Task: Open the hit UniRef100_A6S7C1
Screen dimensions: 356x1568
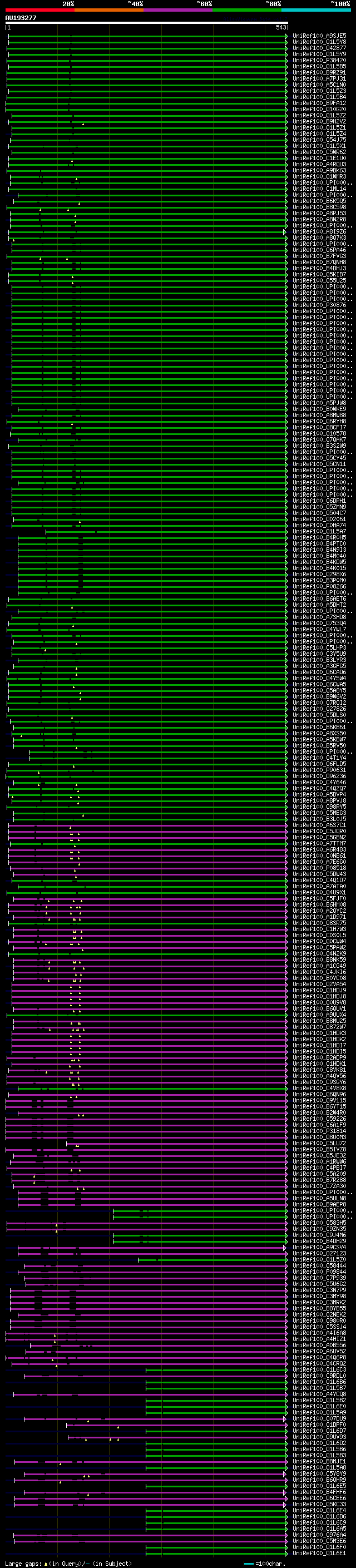Action: (319, 825)
